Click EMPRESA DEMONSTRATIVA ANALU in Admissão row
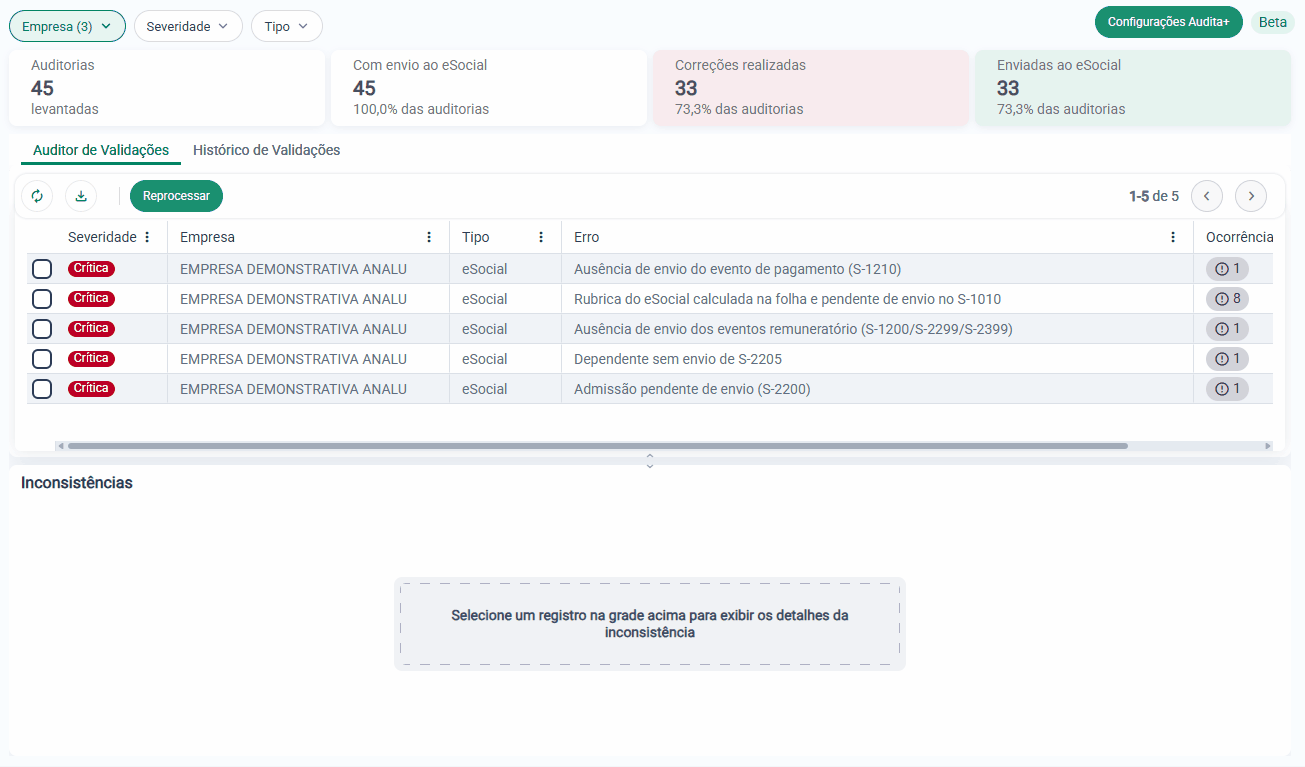 (293, 389)
